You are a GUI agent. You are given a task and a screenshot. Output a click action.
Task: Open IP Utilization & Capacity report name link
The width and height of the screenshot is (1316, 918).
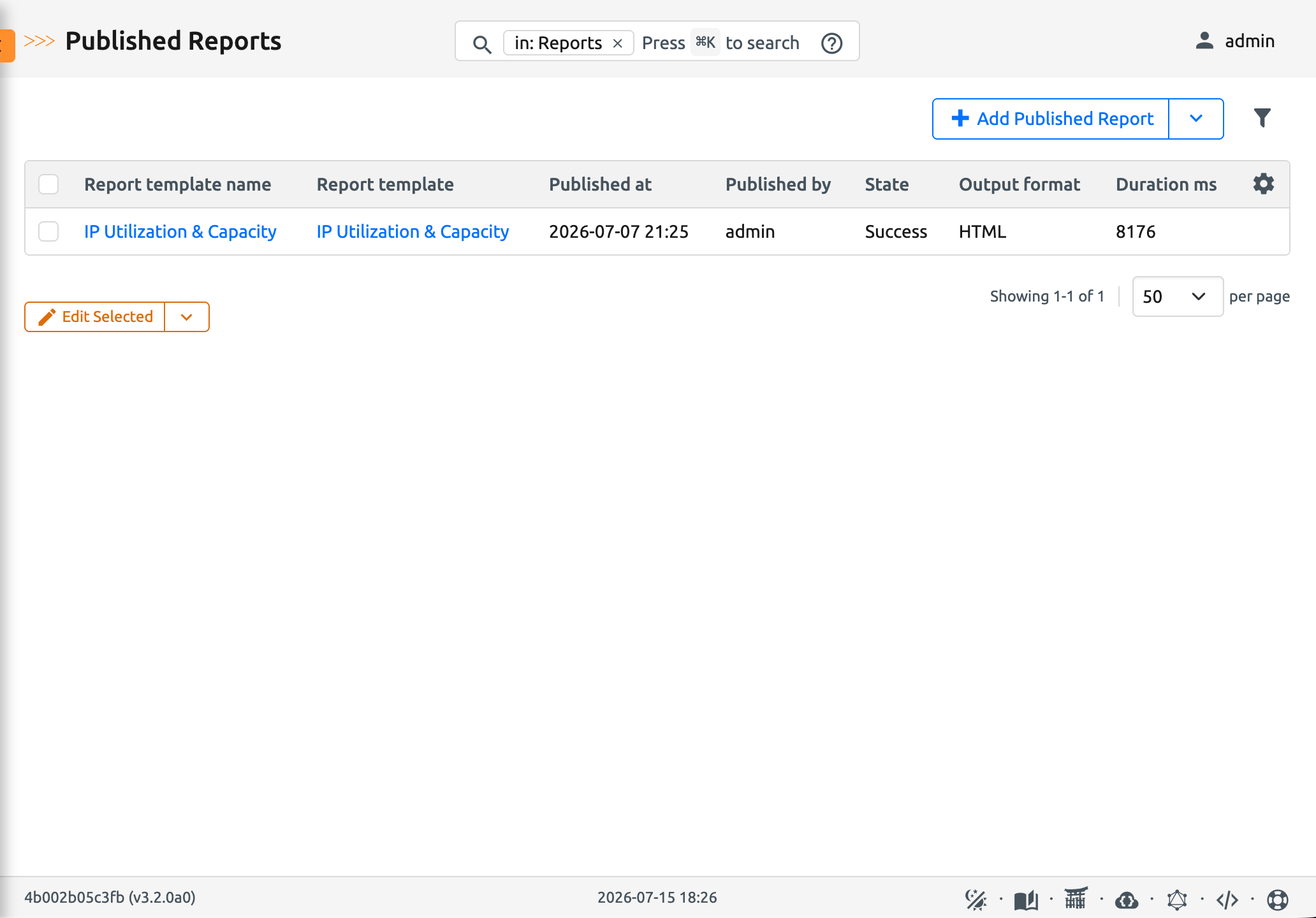coord(180,231)
